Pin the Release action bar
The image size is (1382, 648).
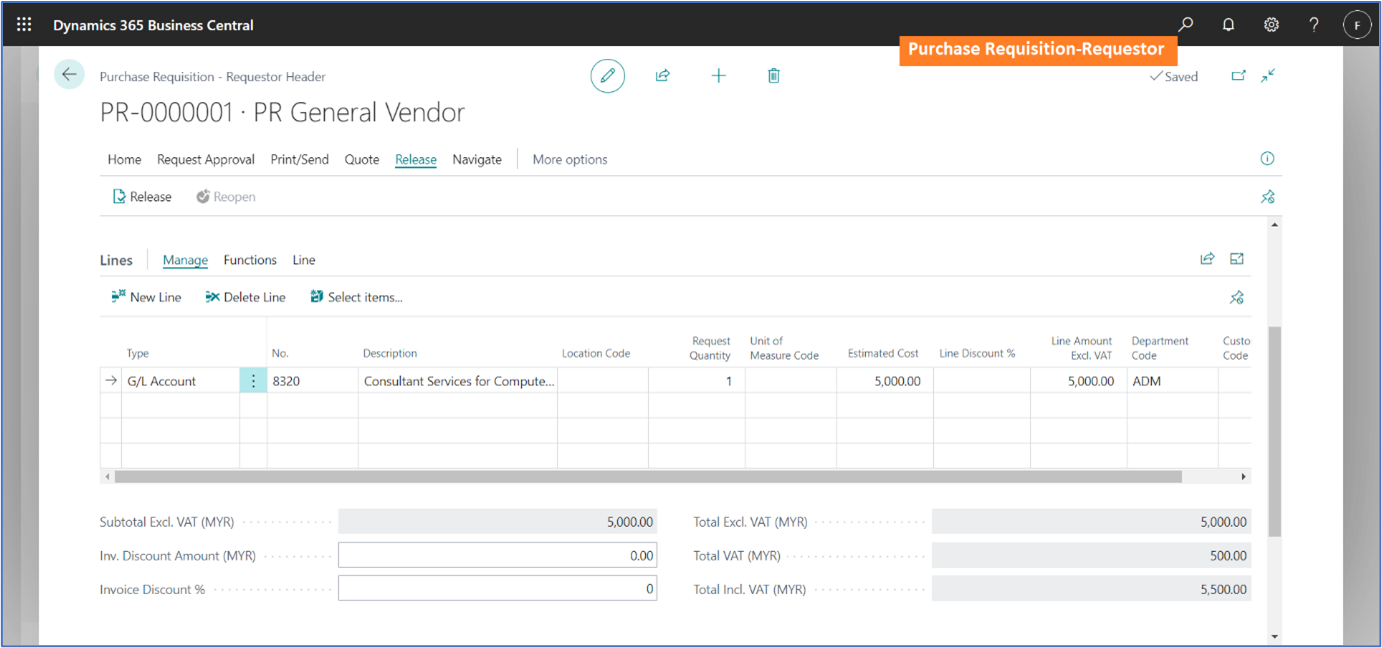pos(1267,197)
